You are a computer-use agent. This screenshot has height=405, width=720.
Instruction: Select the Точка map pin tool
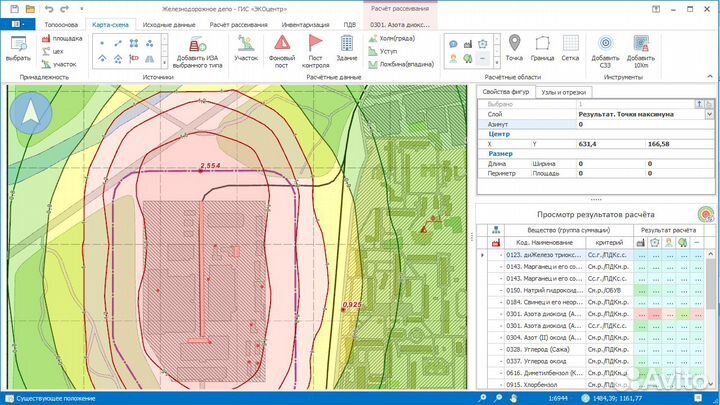click(514, 43)
